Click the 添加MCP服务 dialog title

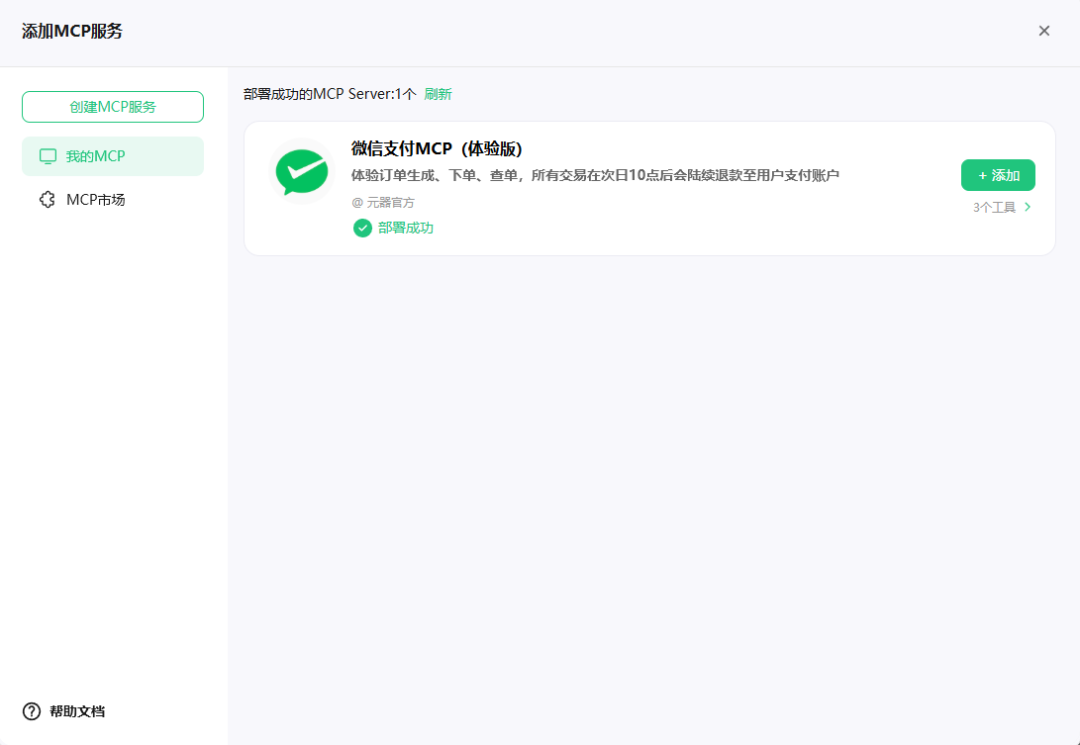72,32
